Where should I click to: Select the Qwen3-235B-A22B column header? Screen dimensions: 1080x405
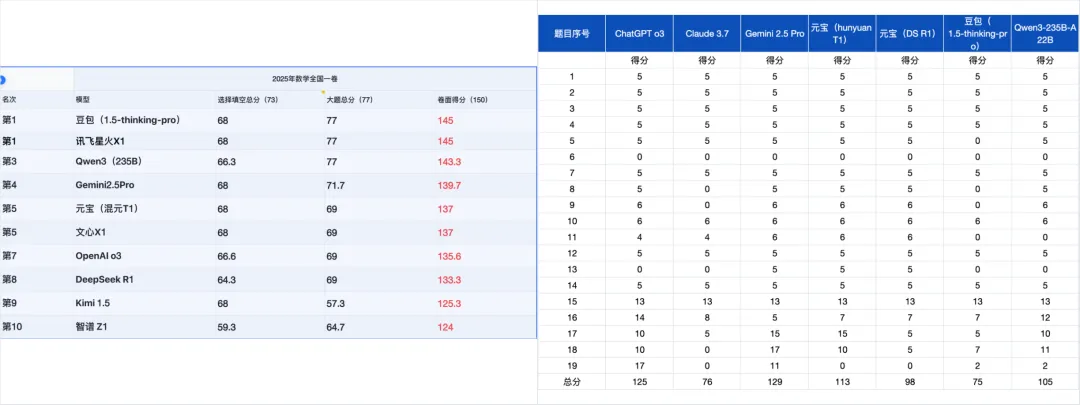pos(1045,33)
